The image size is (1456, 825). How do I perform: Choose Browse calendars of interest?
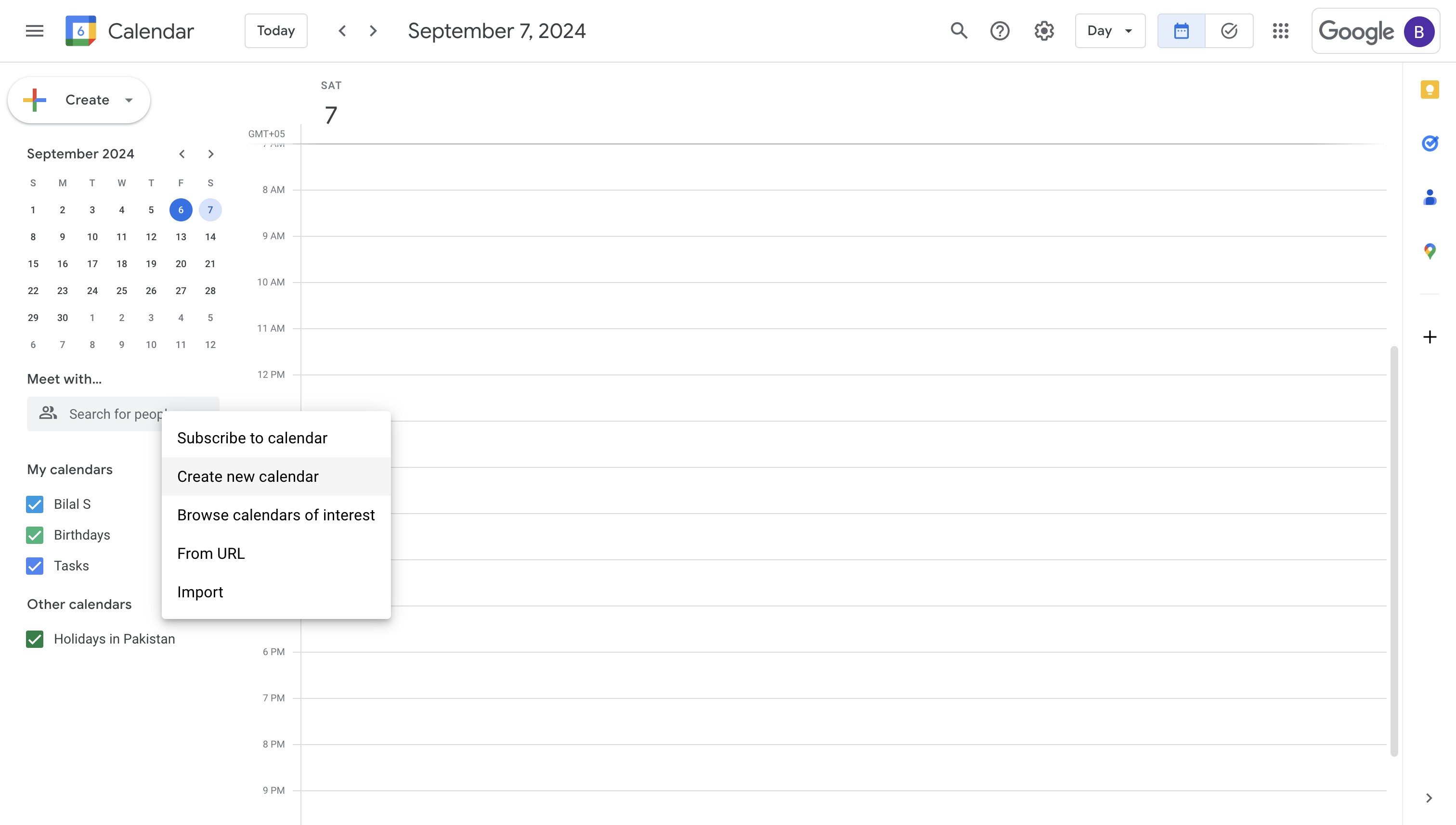[275, 515]
